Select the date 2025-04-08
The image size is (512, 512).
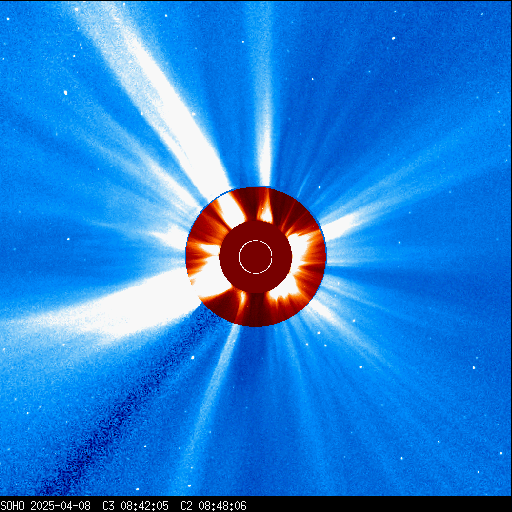(60, 506)
